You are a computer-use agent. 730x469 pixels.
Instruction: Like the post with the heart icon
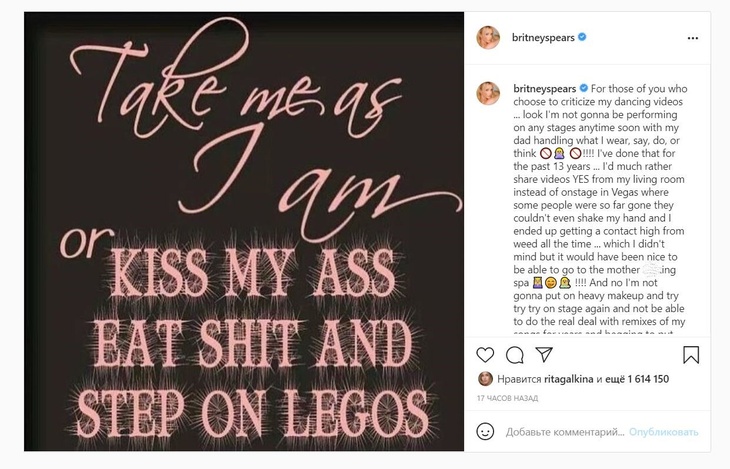point(485,354)
